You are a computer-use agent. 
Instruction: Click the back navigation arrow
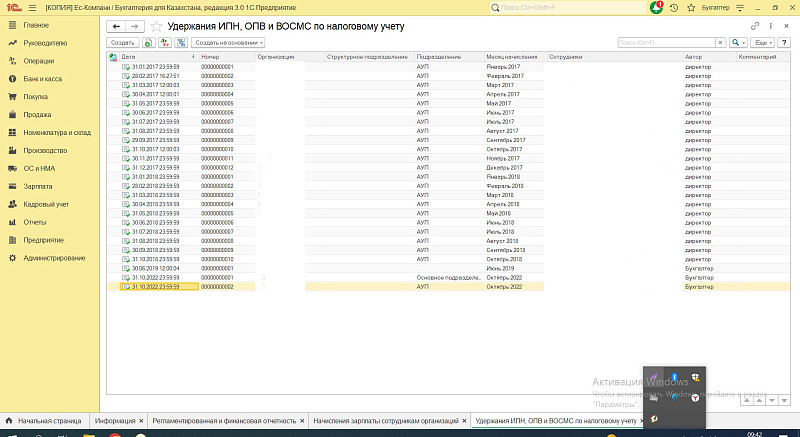pos(116,25)
